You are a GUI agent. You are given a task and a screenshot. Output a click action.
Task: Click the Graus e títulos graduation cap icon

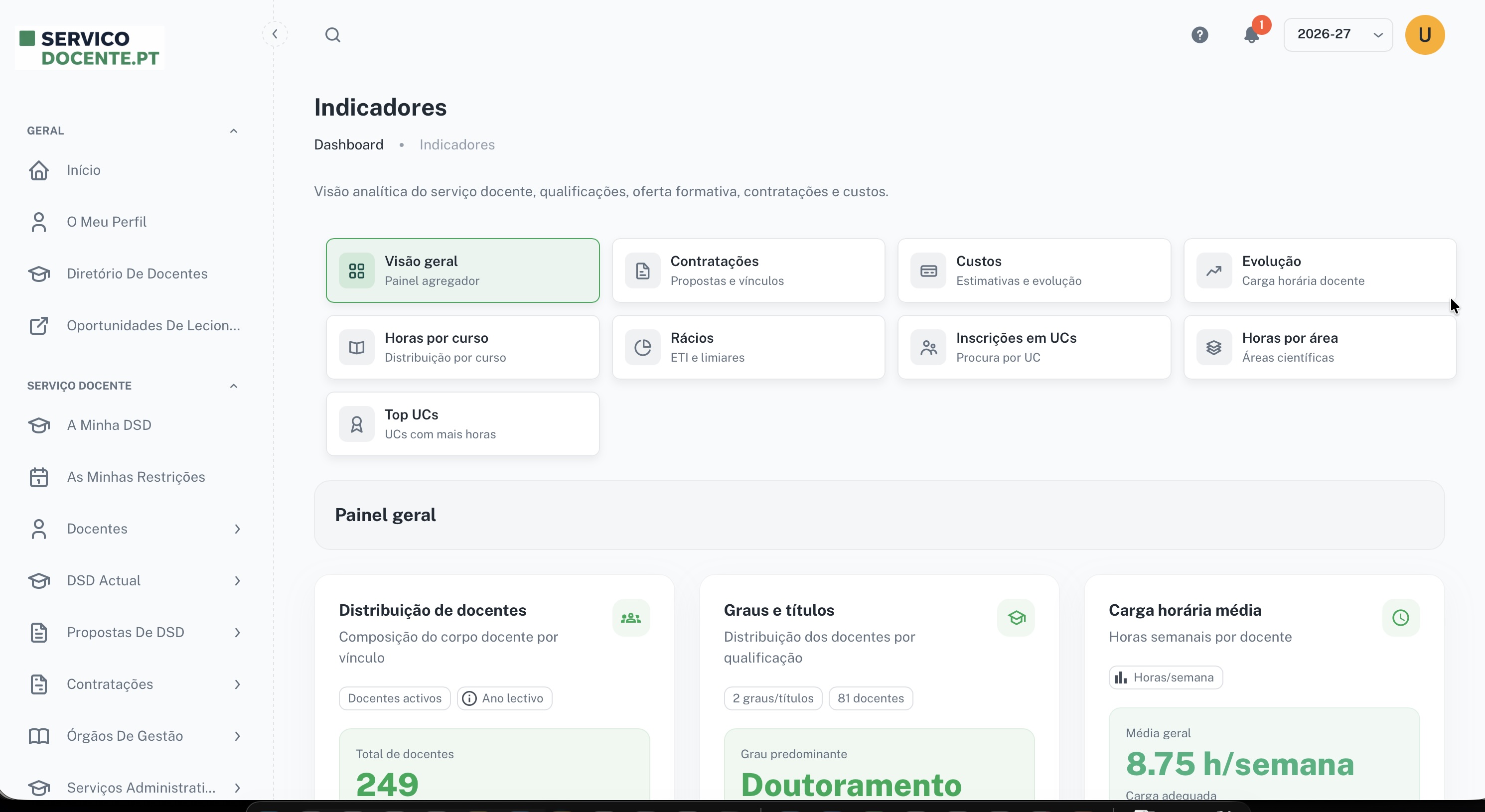[1016, 618]
